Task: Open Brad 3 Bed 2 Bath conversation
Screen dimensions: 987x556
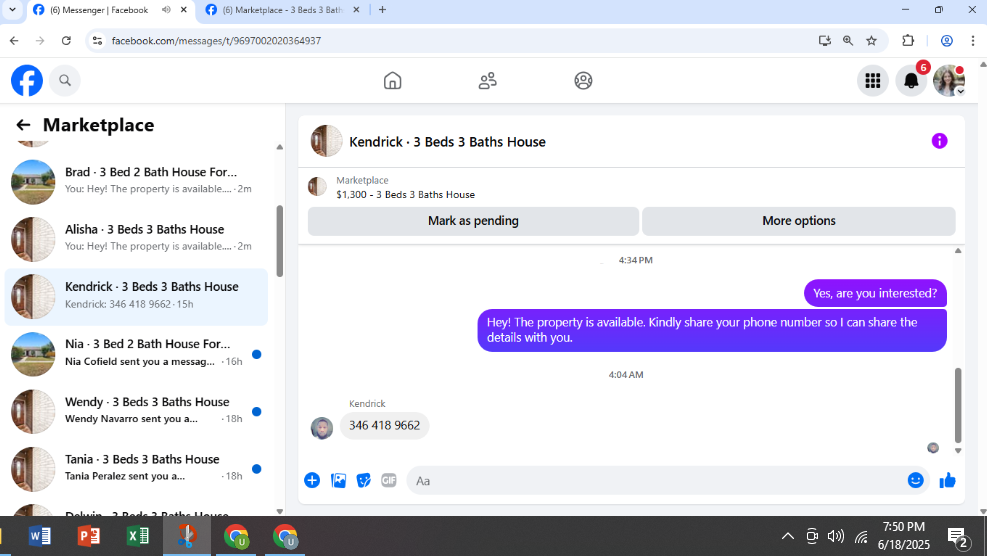Action: (x=136, y=180)
